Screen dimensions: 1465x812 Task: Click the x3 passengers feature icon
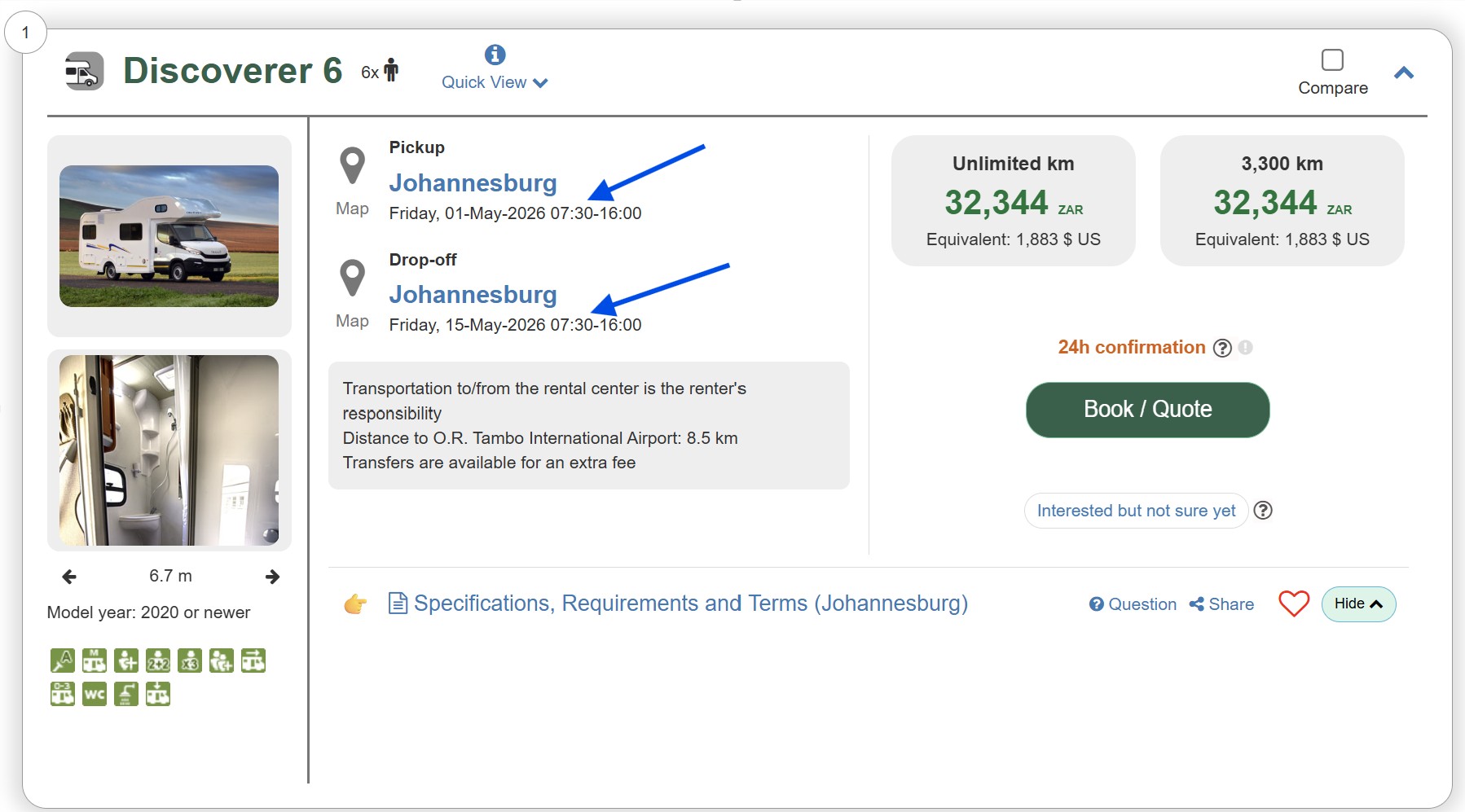coord(189,661)
